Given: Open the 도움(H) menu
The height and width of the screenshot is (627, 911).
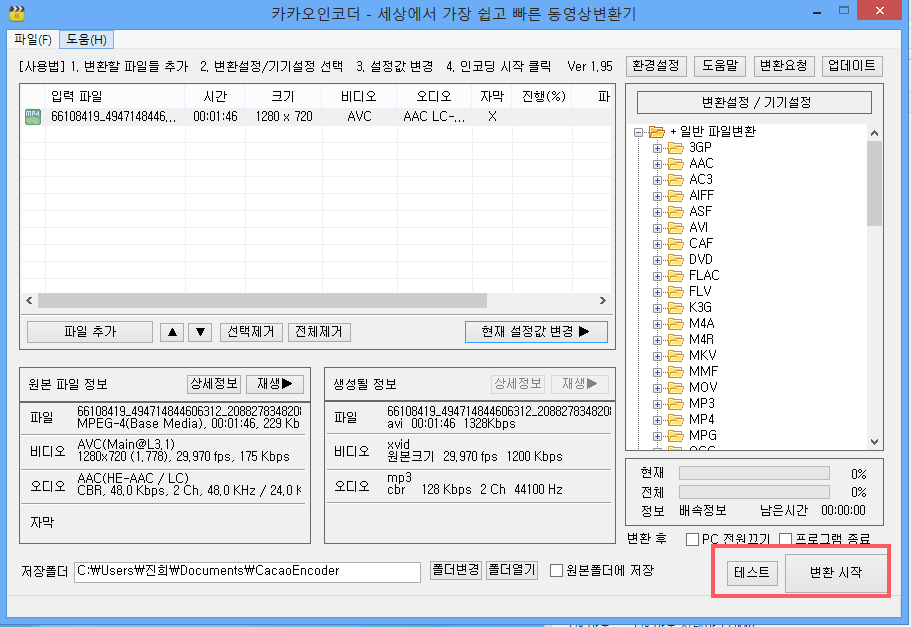Looking at the screenshot, I should point(86,40).
